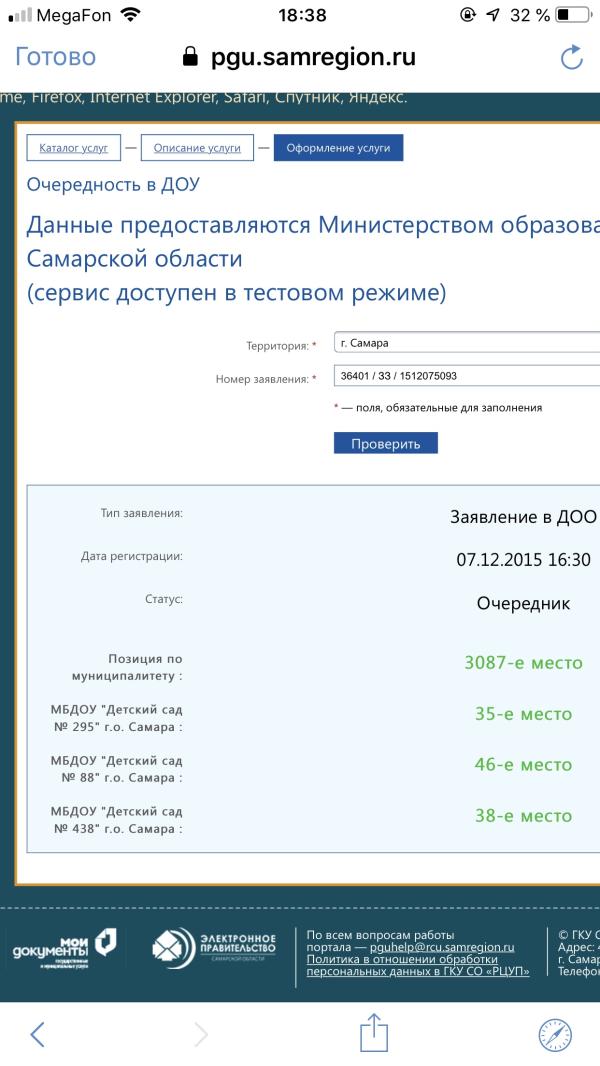
Task: Select Детский сад № 438 label
Action: tap(116, 820)
